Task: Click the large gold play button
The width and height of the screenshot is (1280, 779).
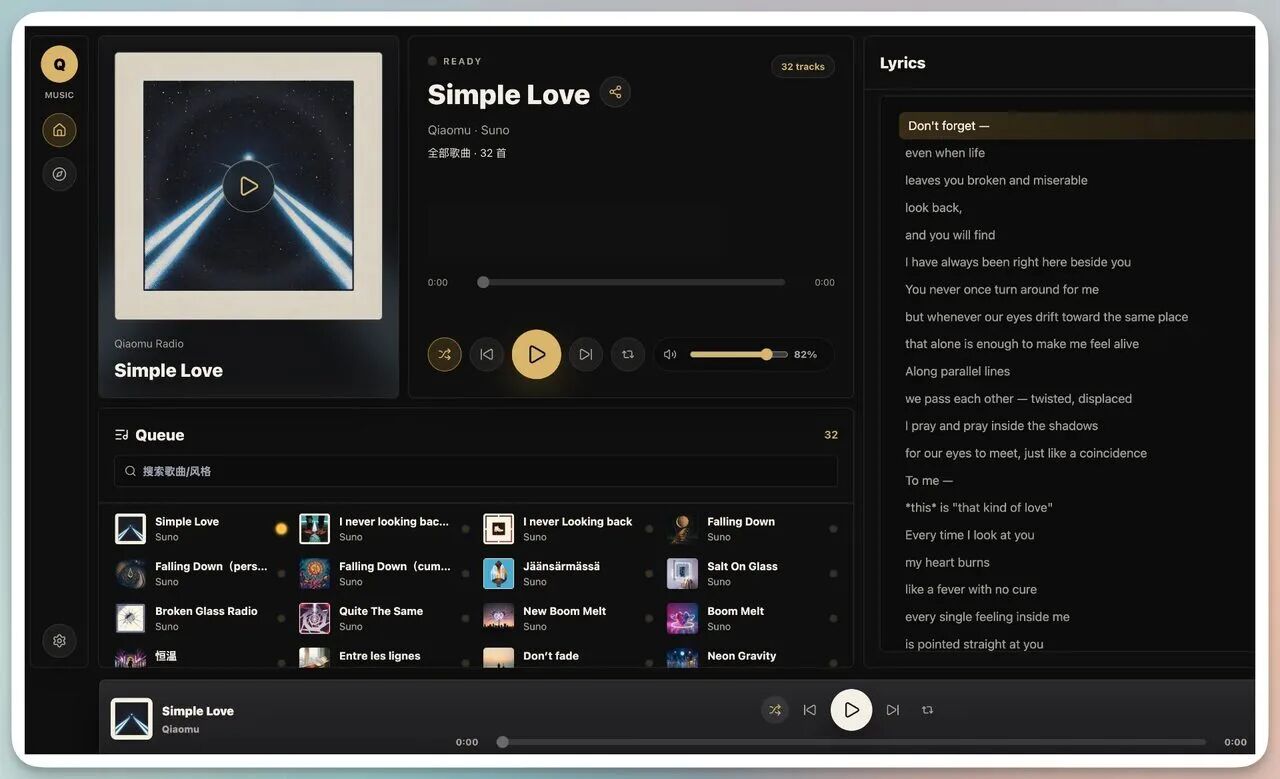Action: [537, 354]
